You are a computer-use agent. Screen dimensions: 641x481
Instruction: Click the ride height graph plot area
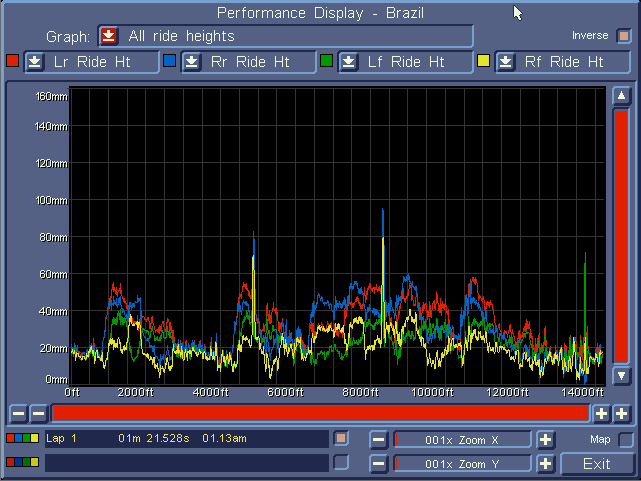[337, 236]
